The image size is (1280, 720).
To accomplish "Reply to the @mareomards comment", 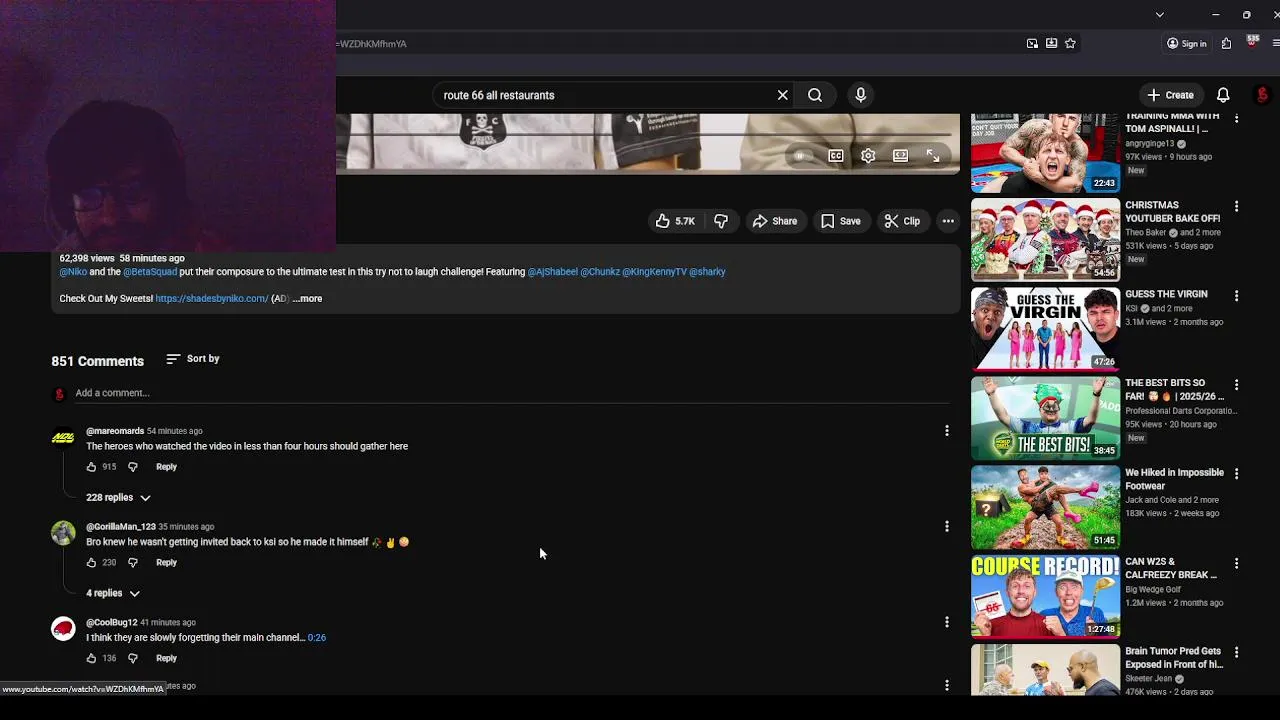I will click(x=166, y=467).
